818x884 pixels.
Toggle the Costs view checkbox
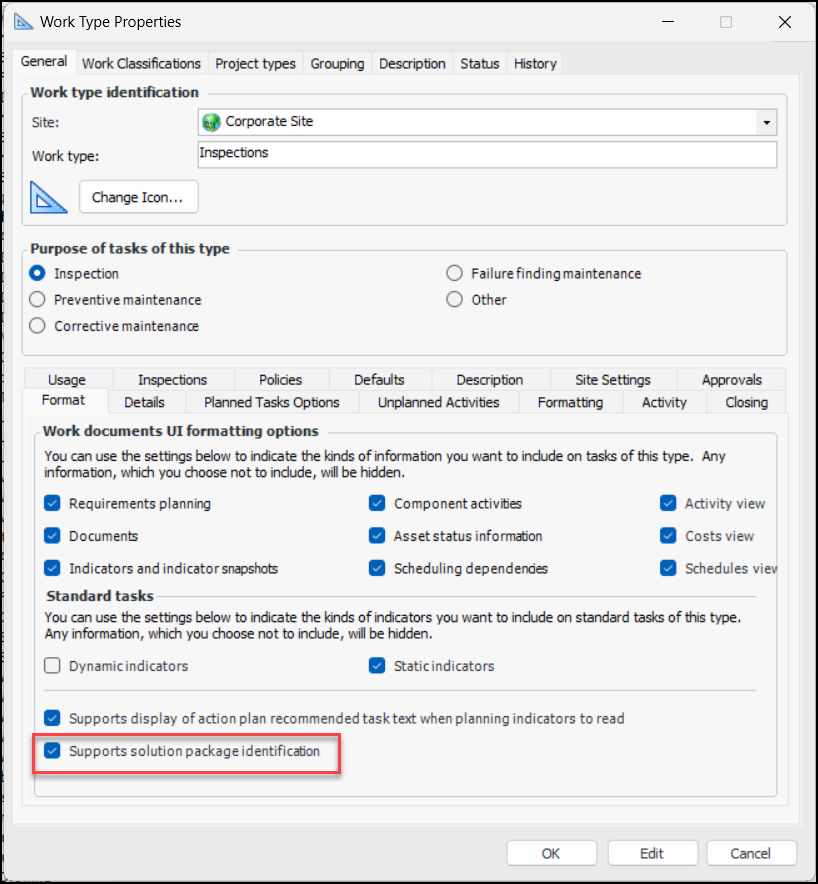pos(668,536)
